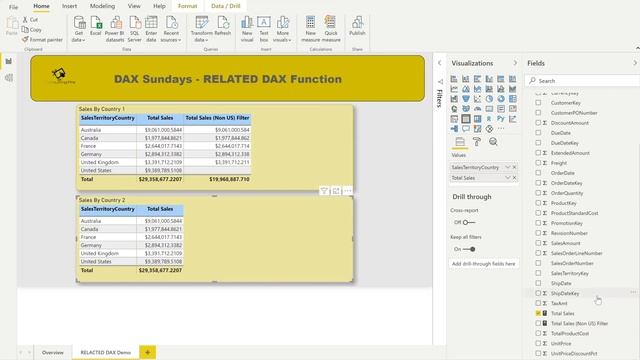
Task: Toggle the Keep all filters switch
Action: (469, 249)
